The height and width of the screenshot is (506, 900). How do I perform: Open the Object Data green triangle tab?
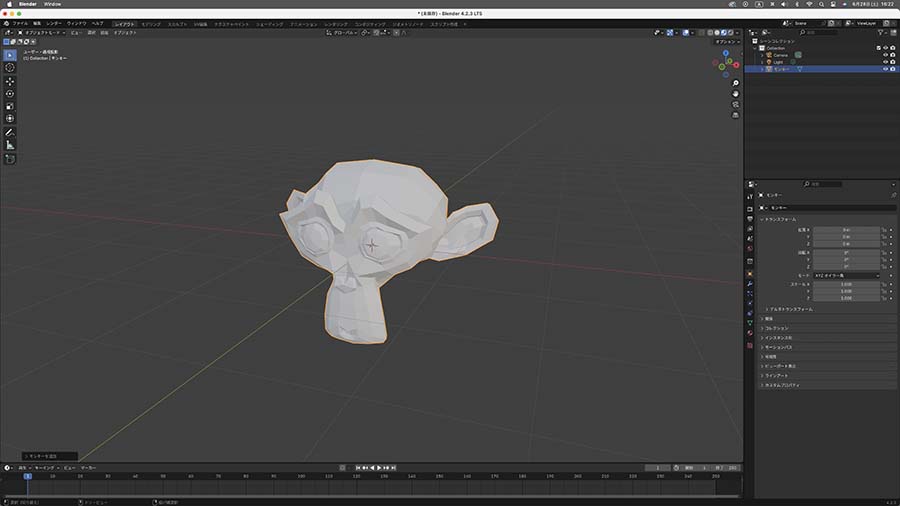750,323
